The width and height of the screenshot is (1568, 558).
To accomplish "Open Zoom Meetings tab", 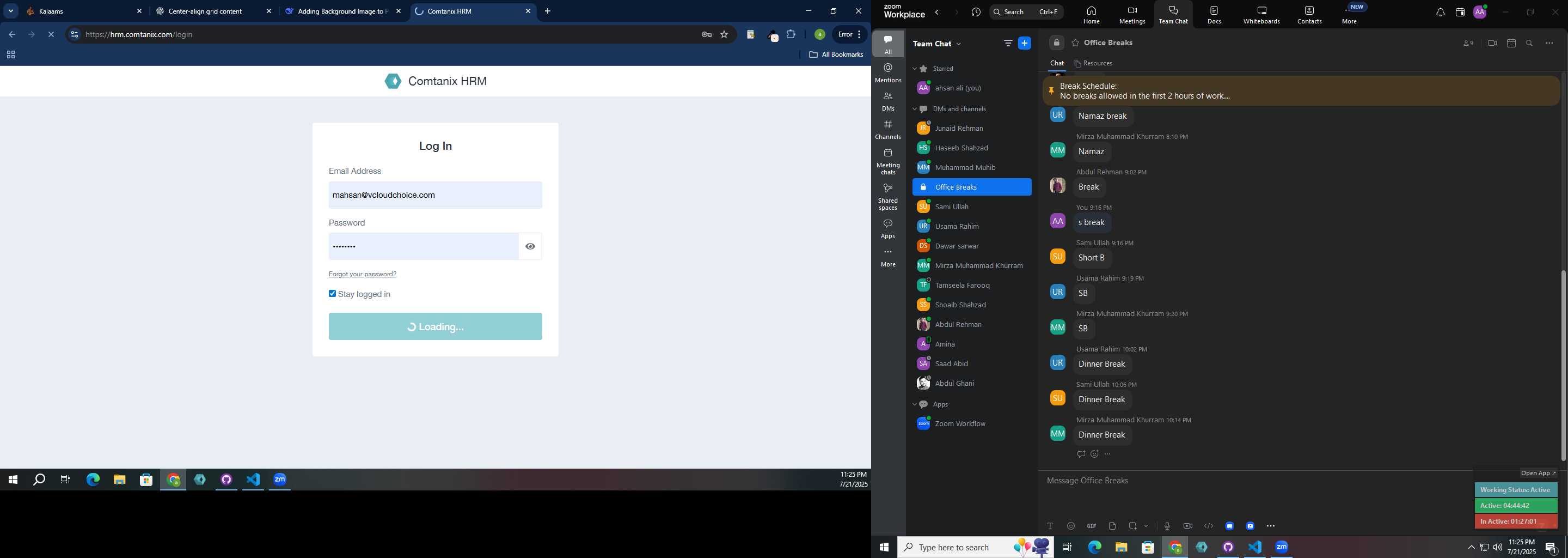I will [1132, 15].
